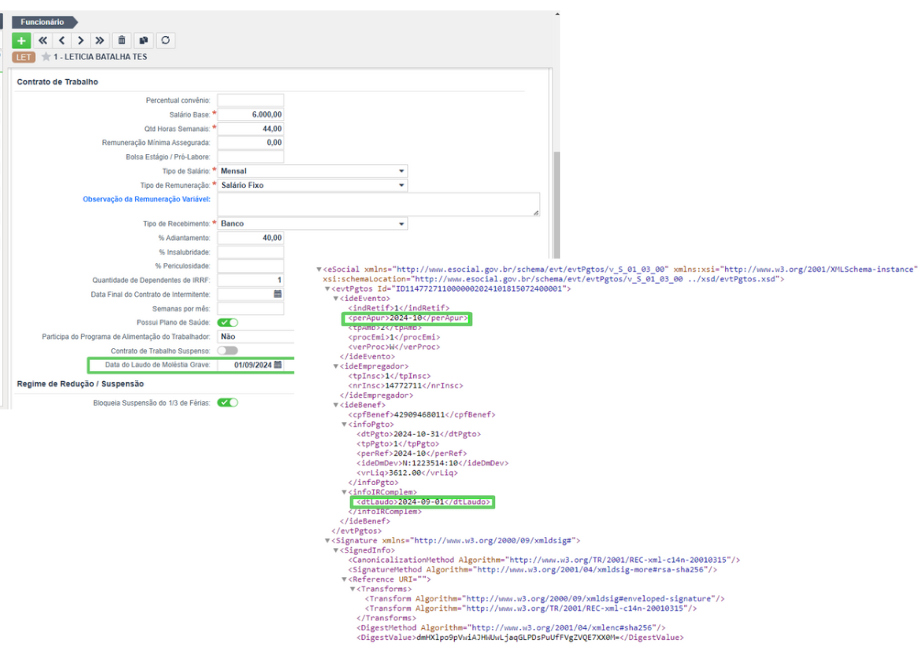Click the DigestValue XML line
The height and width of the screenshot is (650, 923).
pyautogui.click(x=520, y=638)
